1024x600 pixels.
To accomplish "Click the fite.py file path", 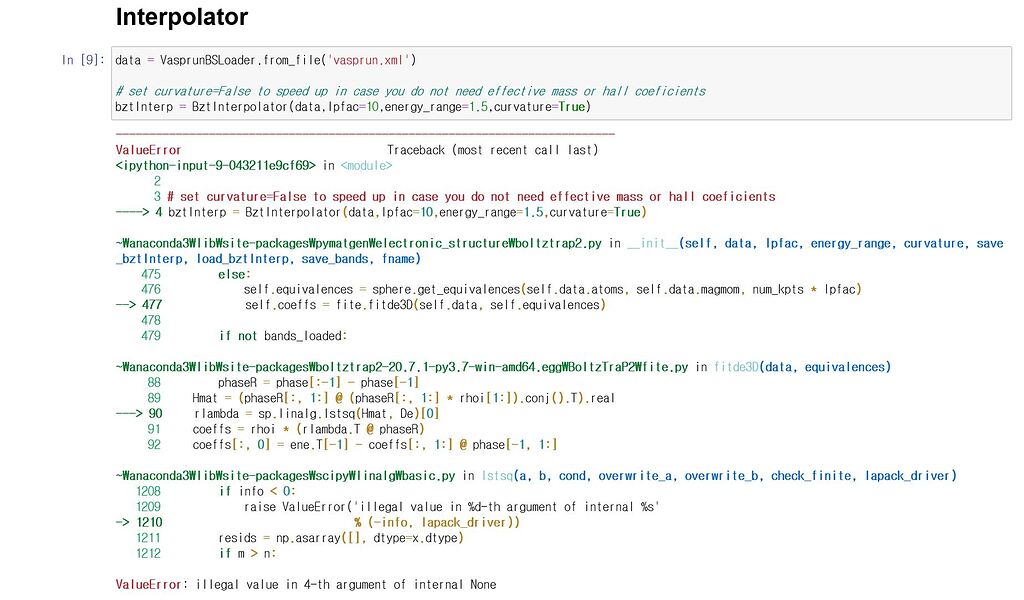I will tap(402, 367).
